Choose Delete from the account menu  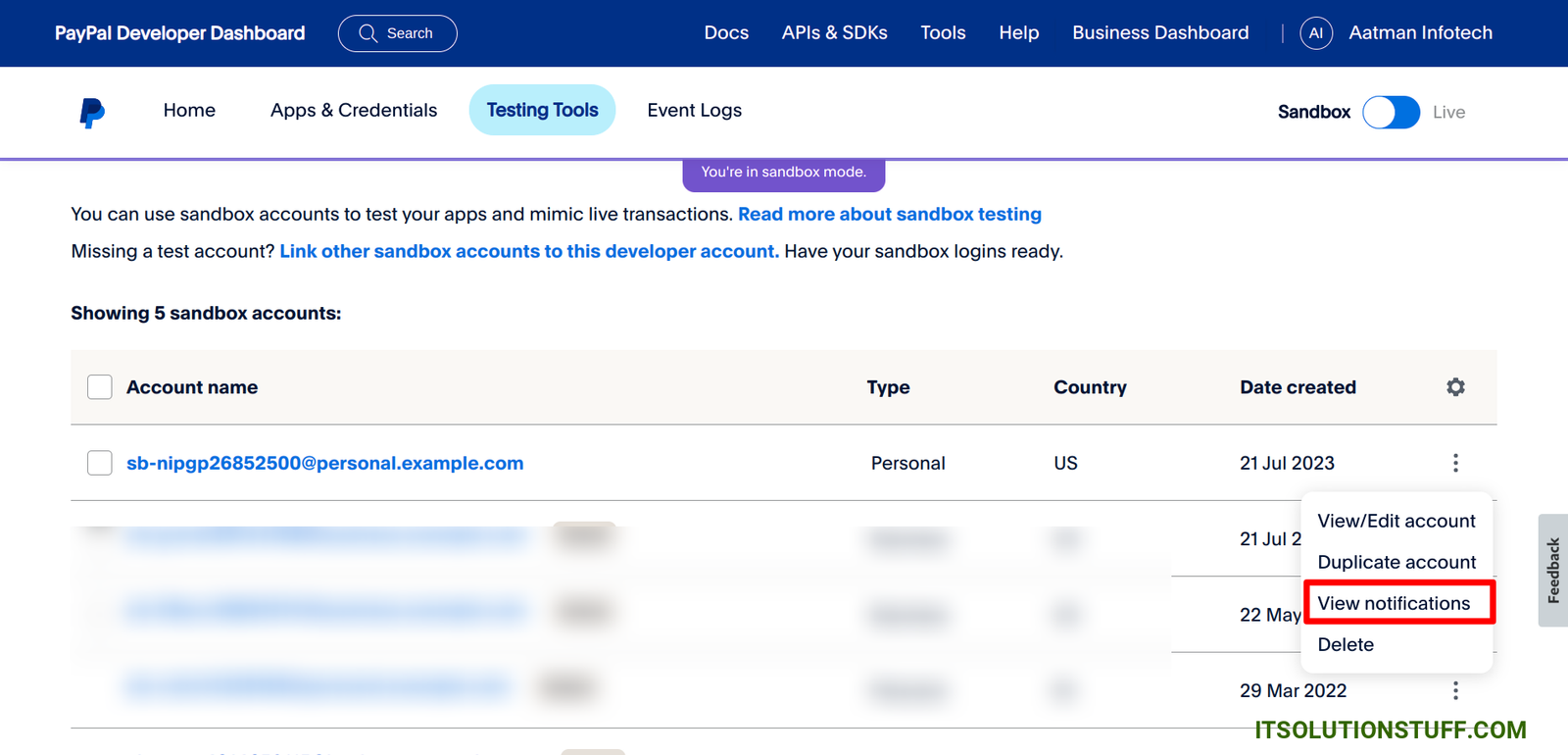pyautogui.click(x=1346, y=644)
